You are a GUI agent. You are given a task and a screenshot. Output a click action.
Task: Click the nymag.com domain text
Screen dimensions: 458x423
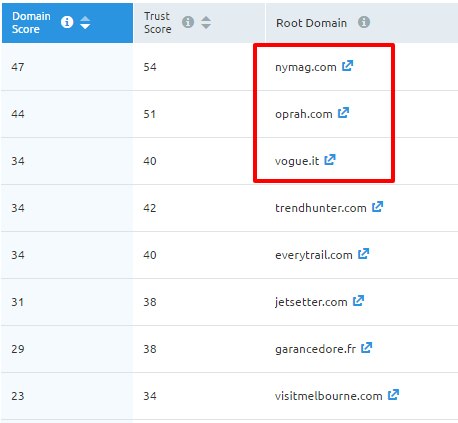[x=306, y=67]
